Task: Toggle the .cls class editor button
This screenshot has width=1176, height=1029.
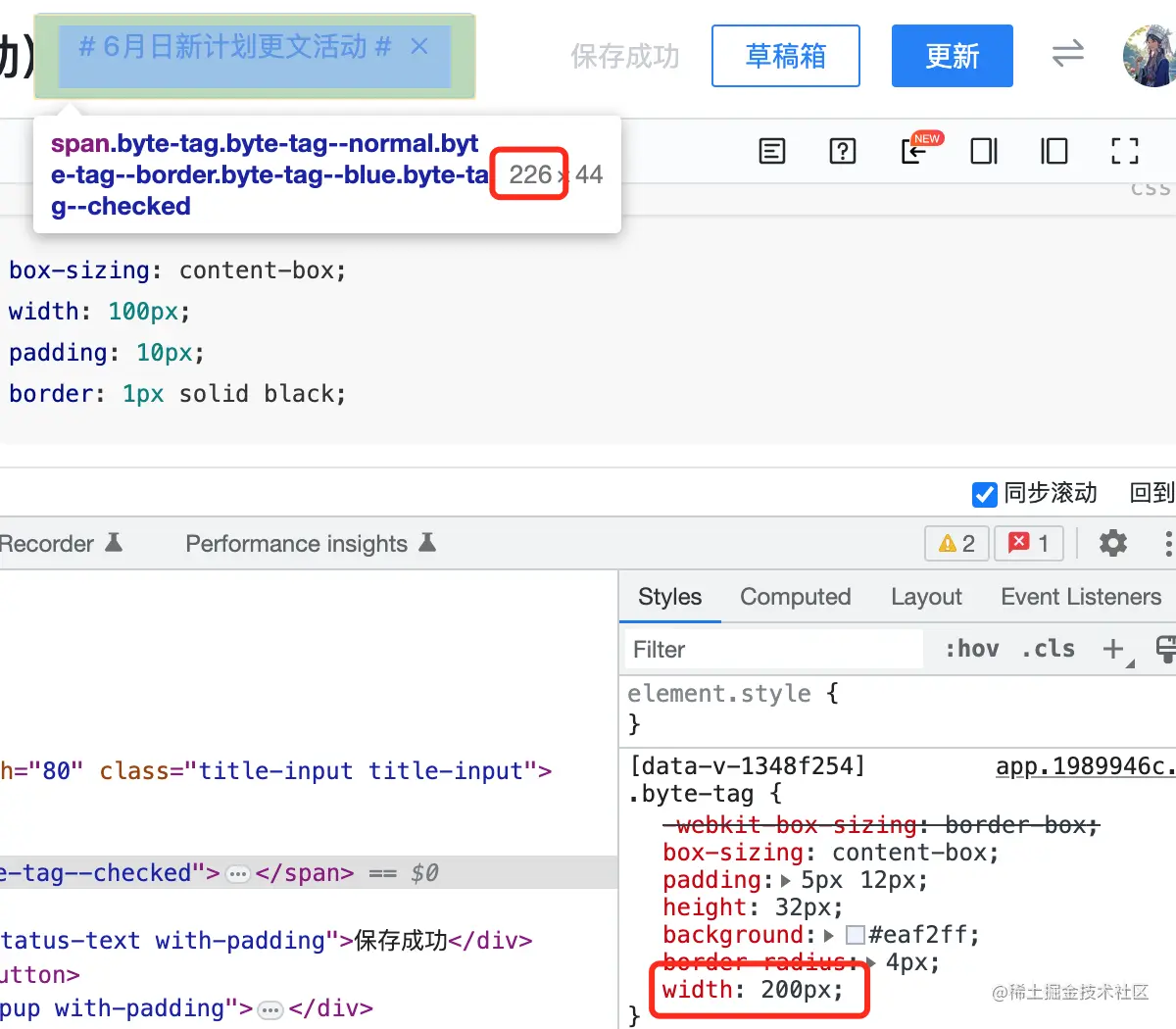Action: (x=1048, y=649)
